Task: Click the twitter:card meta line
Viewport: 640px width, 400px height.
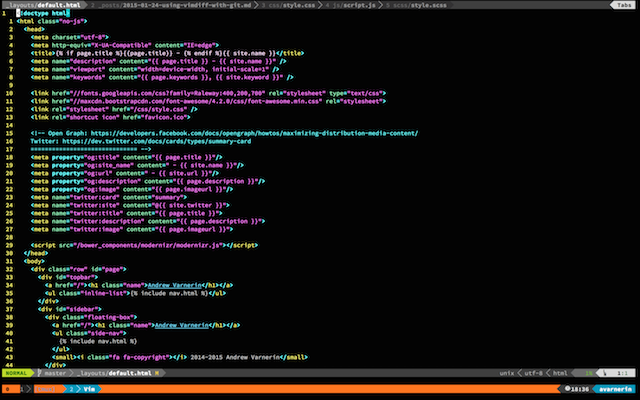Action: [109, 197]
